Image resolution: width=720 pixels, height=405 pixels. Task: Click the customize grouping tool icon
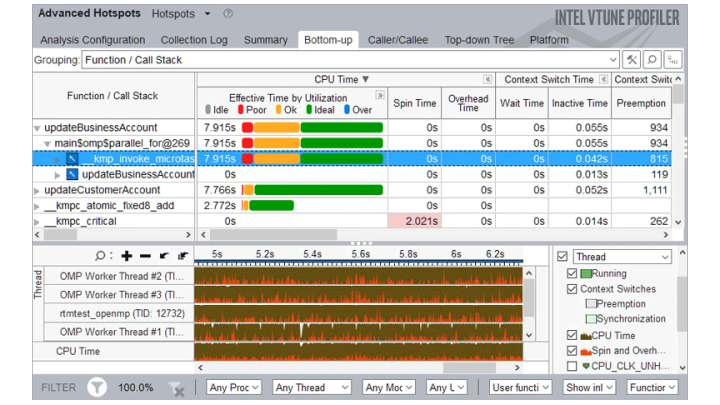pyautogui.click(x=631, y=60)
